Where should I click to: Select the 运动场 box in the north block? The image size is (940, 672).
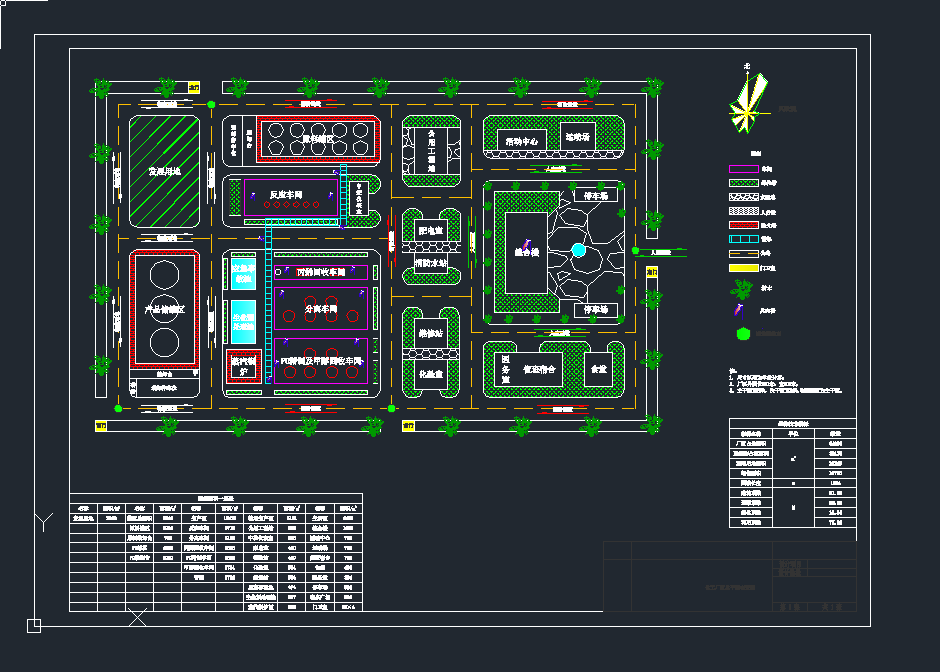coord(578,136)
